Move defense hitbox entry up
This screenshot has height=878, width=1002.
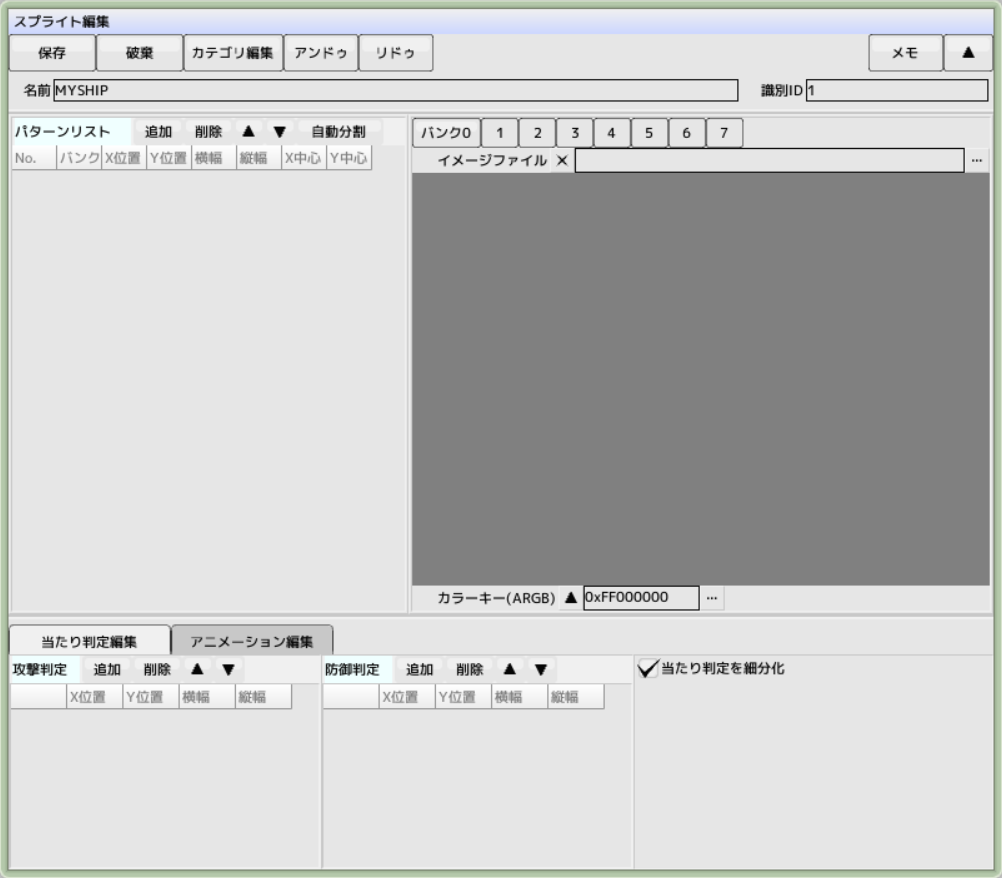[509, 669]
